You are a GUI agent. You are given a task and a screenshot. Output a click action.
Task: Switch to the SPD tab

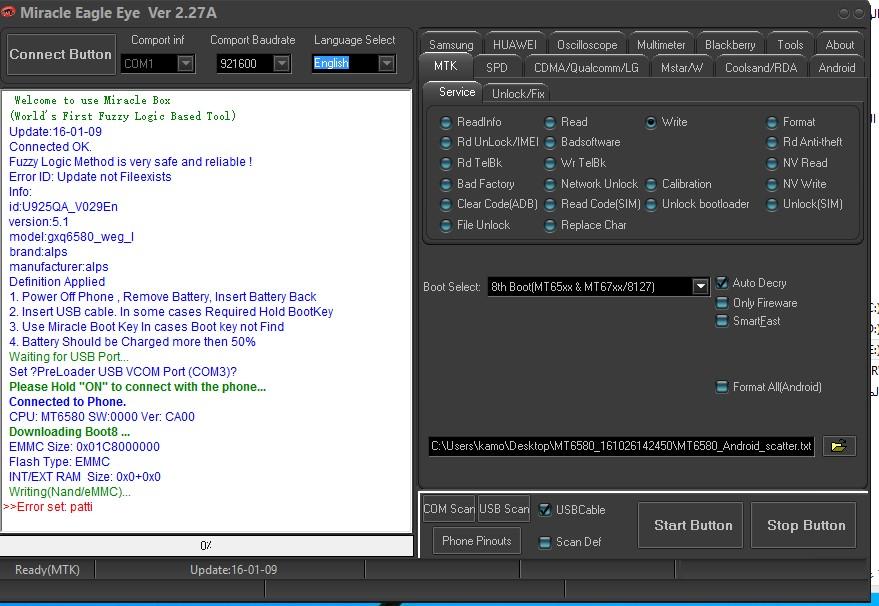(x=497, y=68)
